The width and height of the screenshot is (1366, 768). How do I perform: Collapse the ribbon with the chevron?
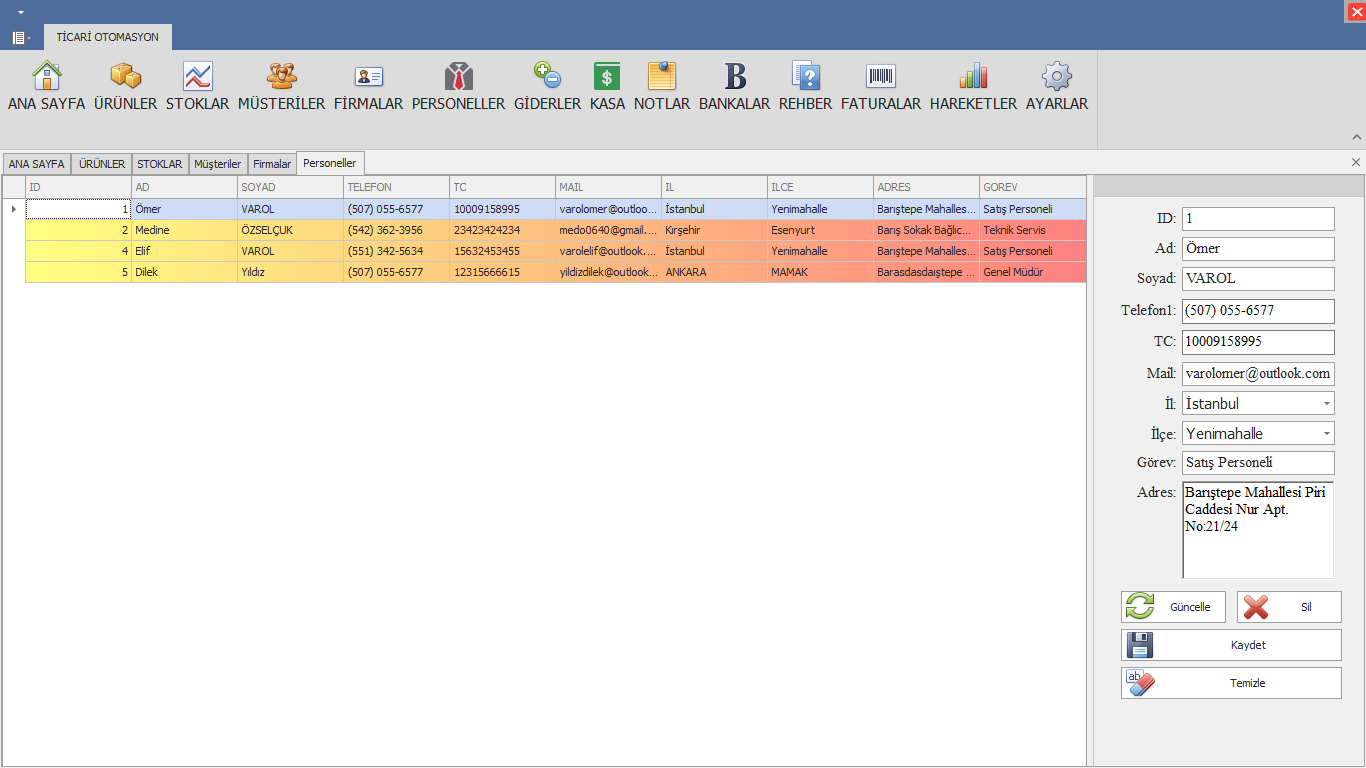(1357, 137)
